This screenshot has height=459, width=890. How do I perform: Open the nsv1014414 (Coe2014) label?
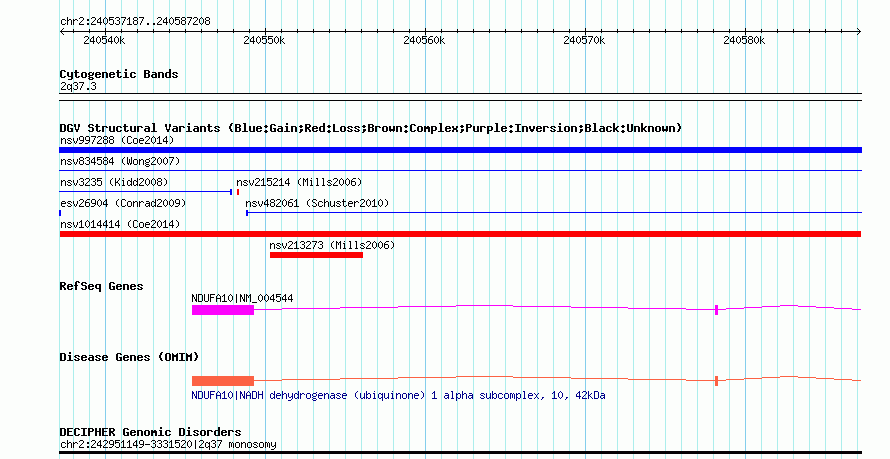click(x=120, y=224)
